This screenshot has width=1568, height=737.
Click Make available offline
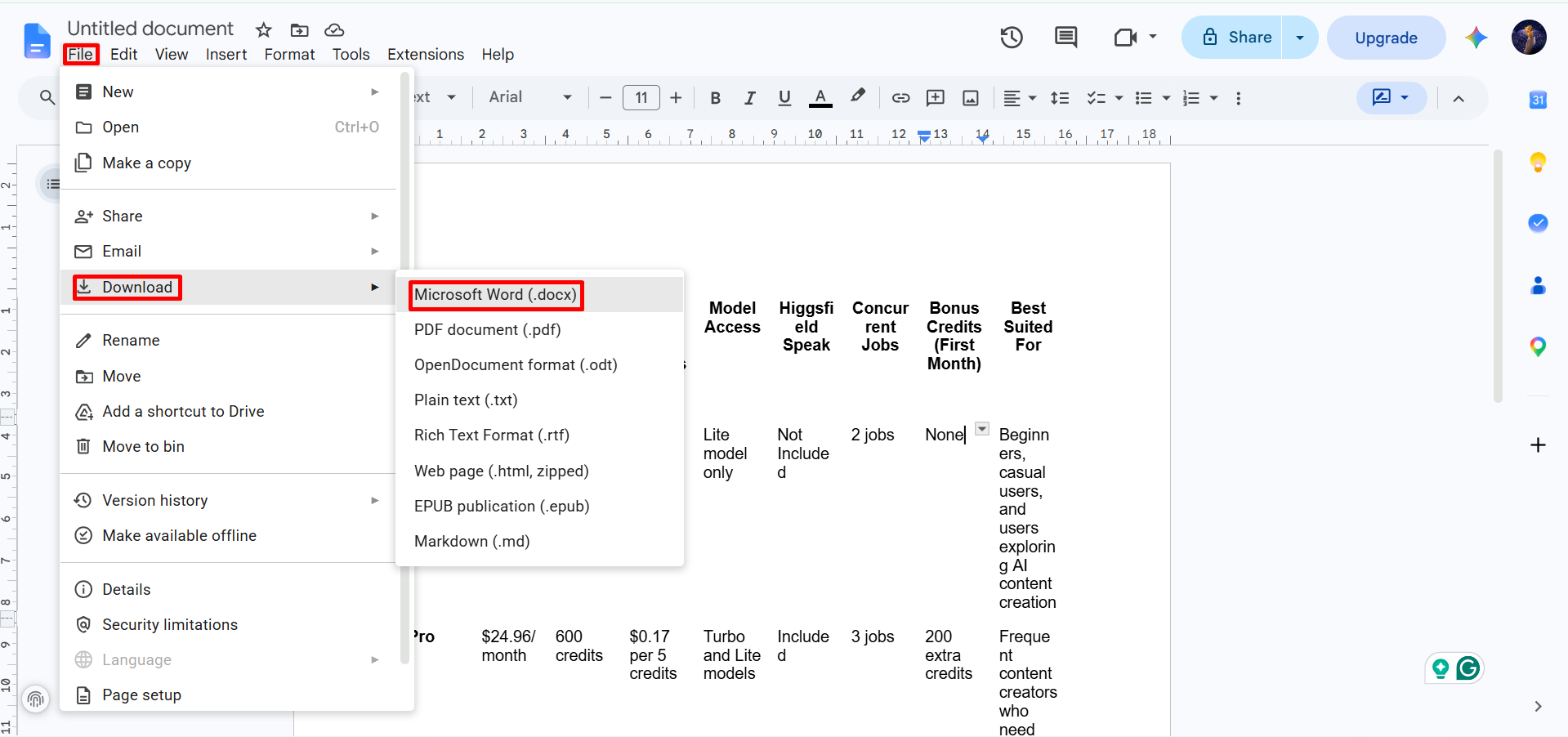(228, 536)
